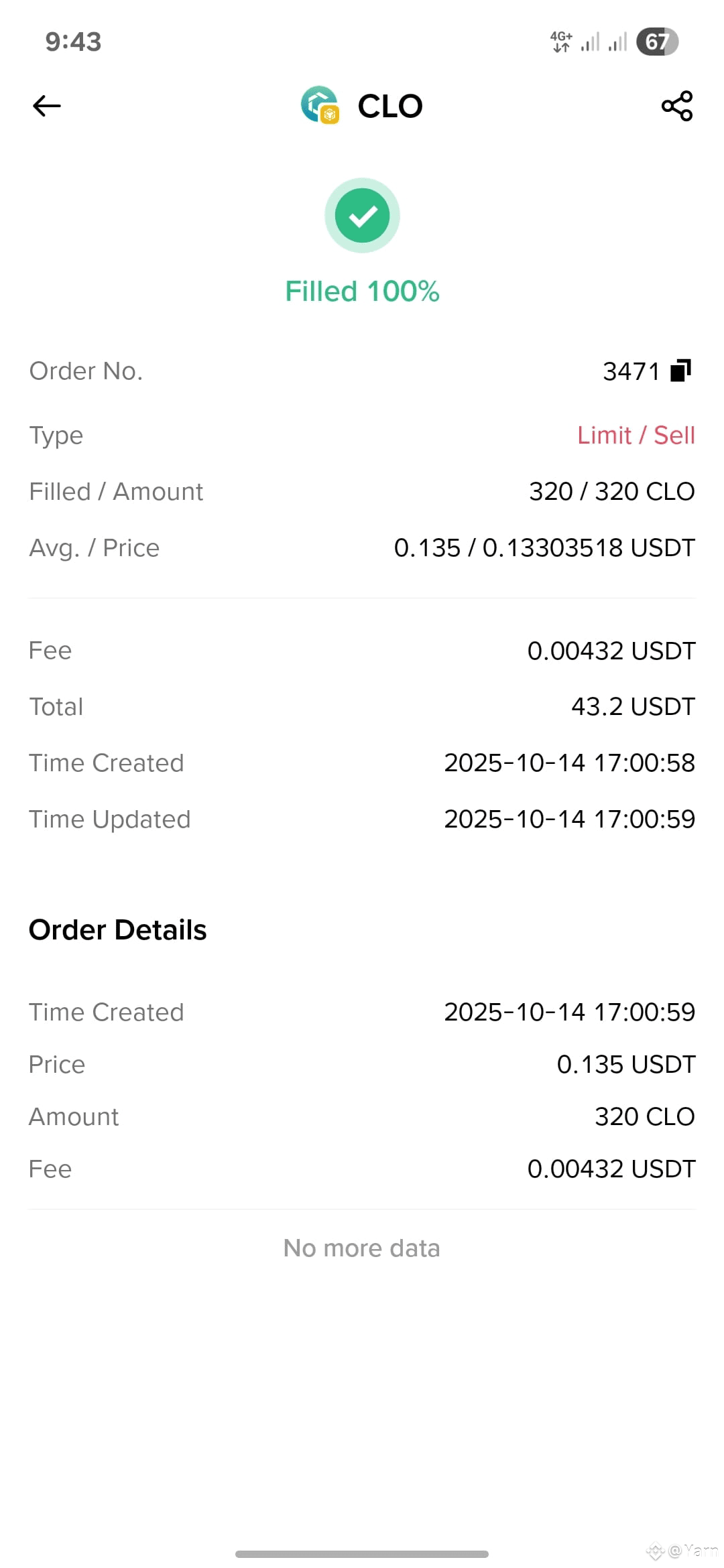Tap the 9:43 clock in status bar
This screenshot has height=1568, width=724.
coord(73,42)
